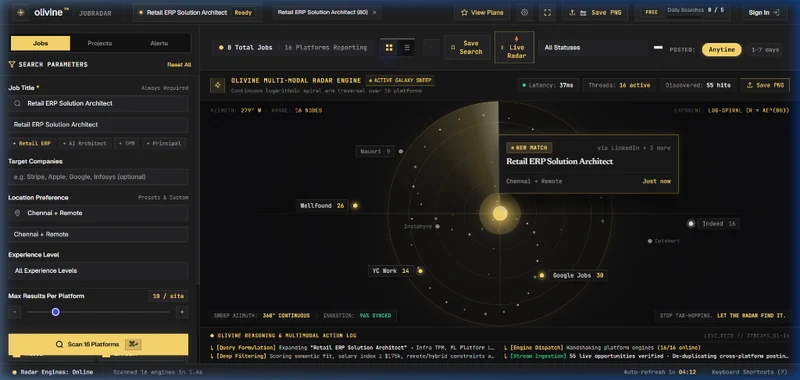Close the Retail ERP Solution Architect (80) tab
800x380 pixels.
tap(374, 13)
